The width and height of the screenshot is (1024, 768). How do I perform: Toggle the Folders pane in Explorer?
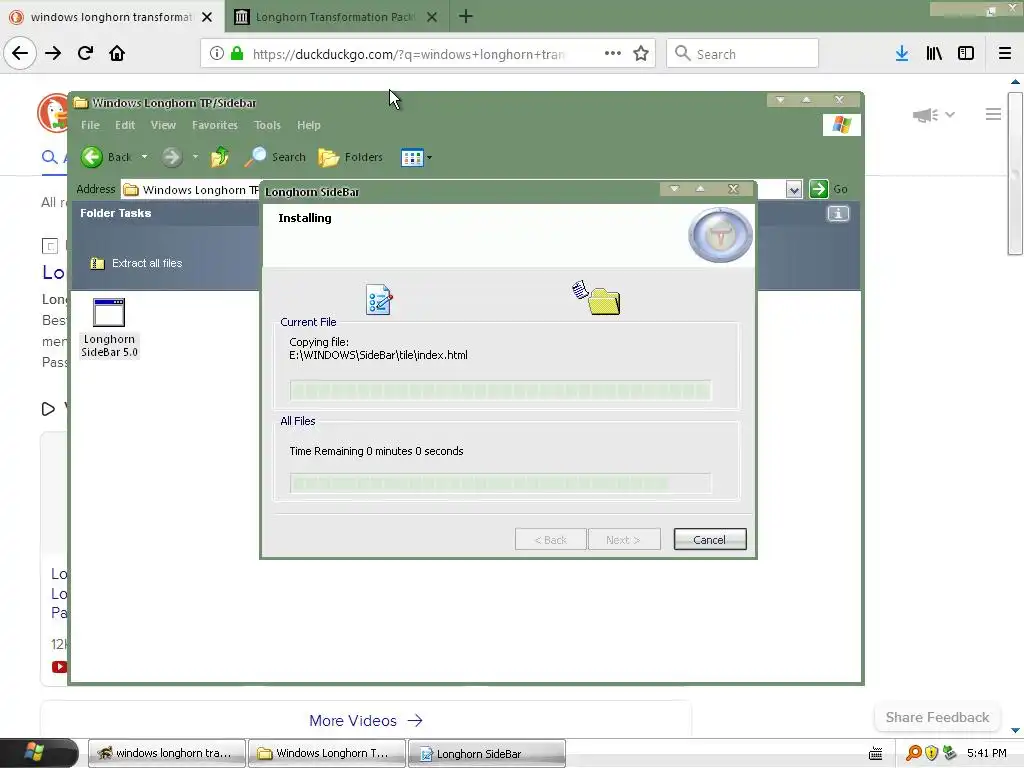(x=351, y=157)
